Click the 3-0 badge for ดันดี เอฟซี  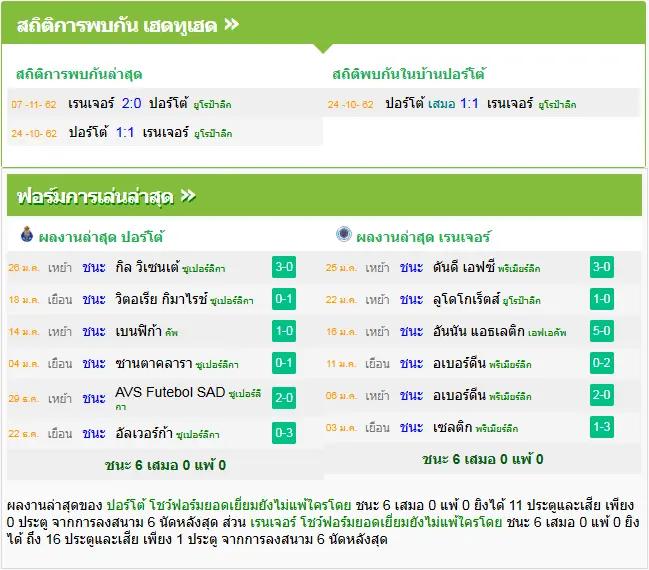coord(602,267)
